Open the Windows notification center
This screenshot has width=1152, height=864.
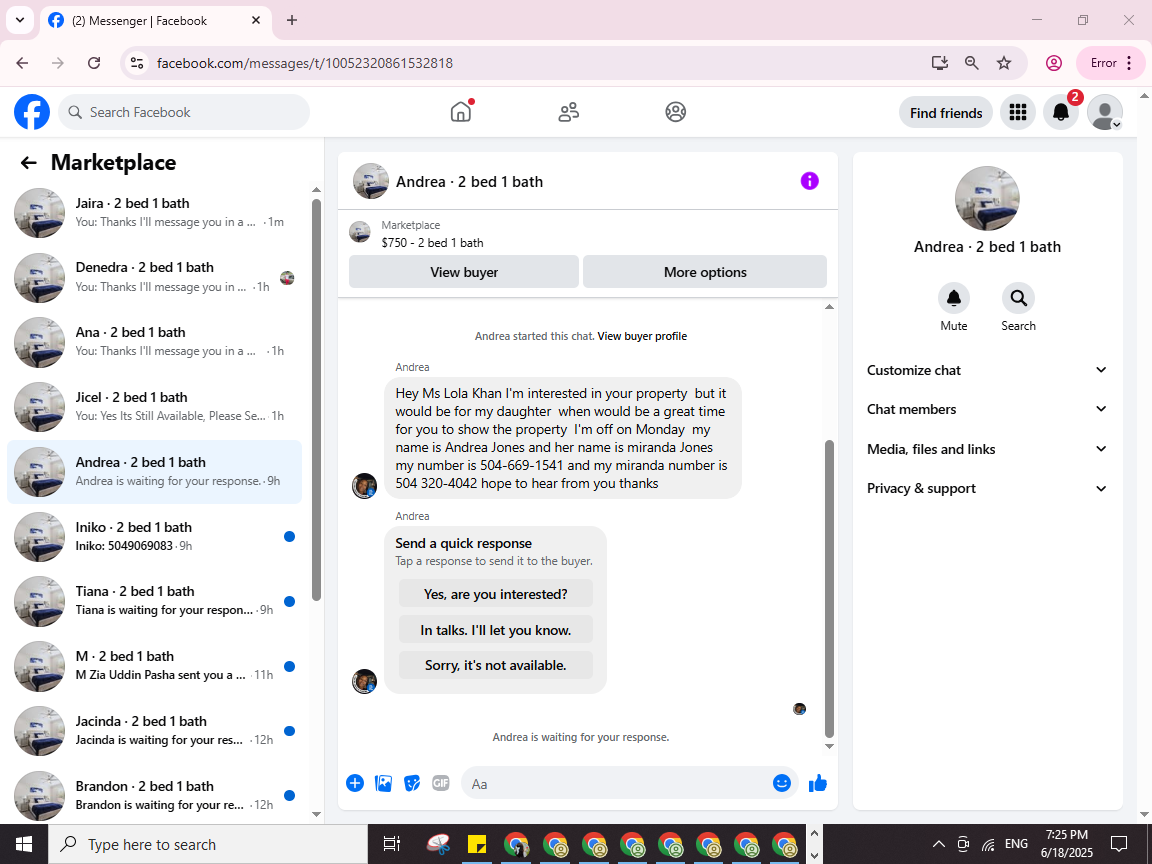point(1119,843)
